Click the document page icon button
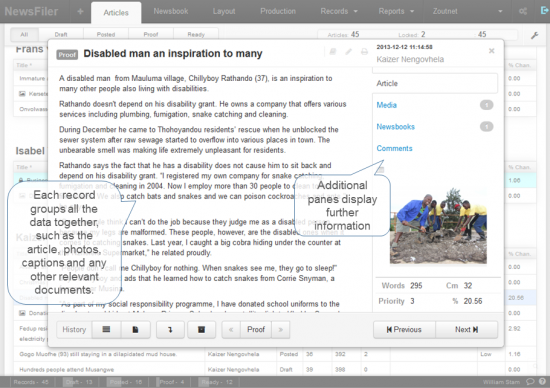The height and width of the screenshot is (388, 550). coord(135,329)
